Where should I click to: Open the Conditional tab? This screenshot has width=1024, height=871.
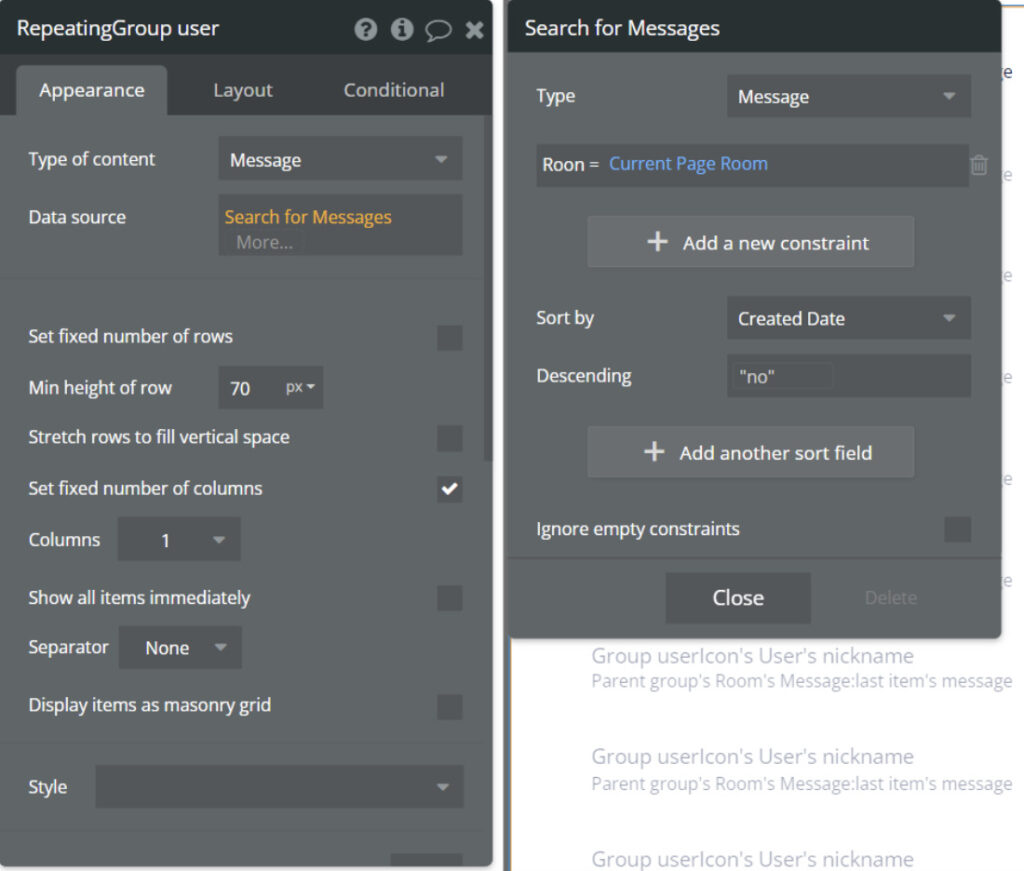(393, 90)
